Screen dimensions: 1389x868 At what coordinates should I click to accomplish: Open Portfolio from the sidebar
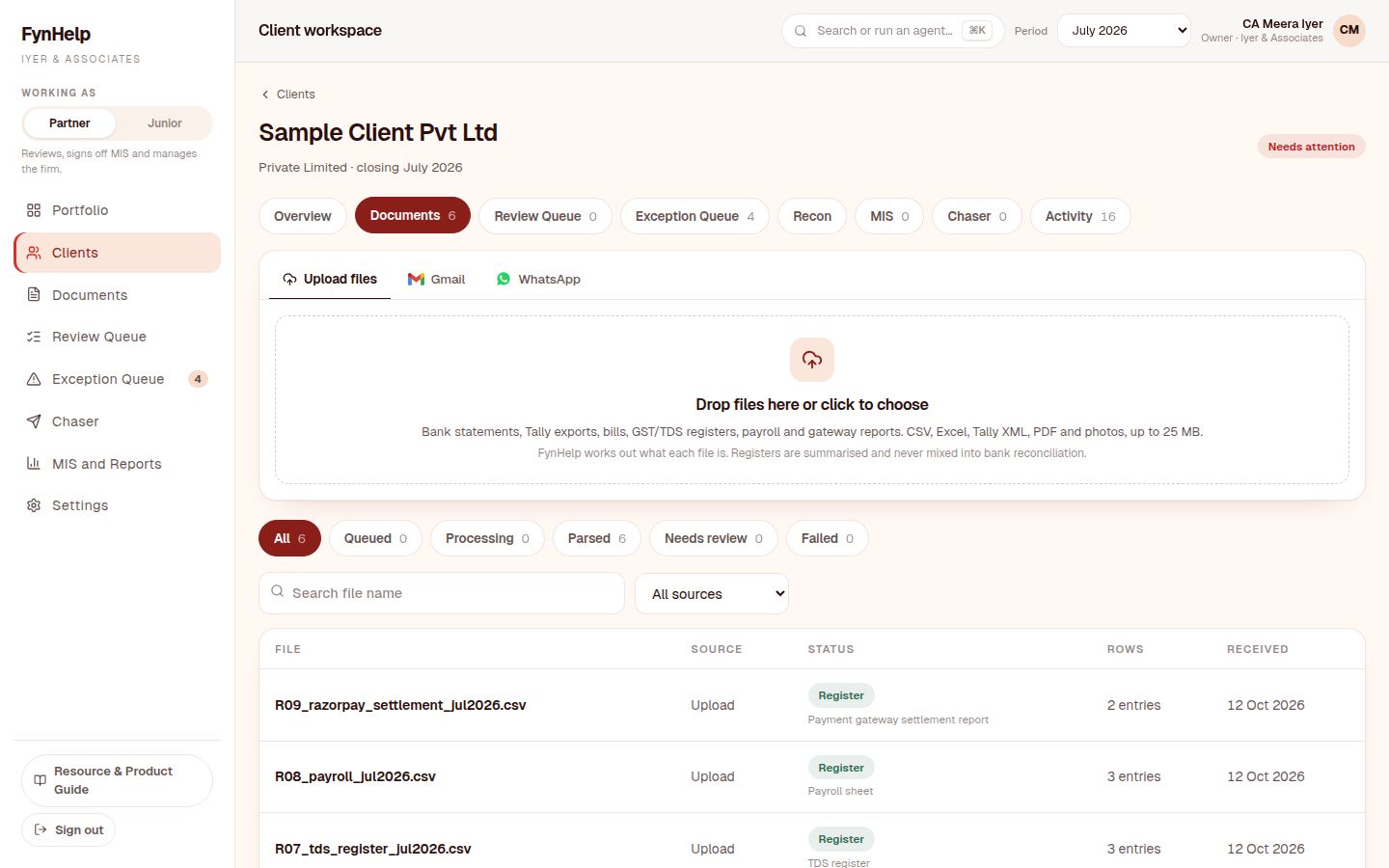[117, 210]
